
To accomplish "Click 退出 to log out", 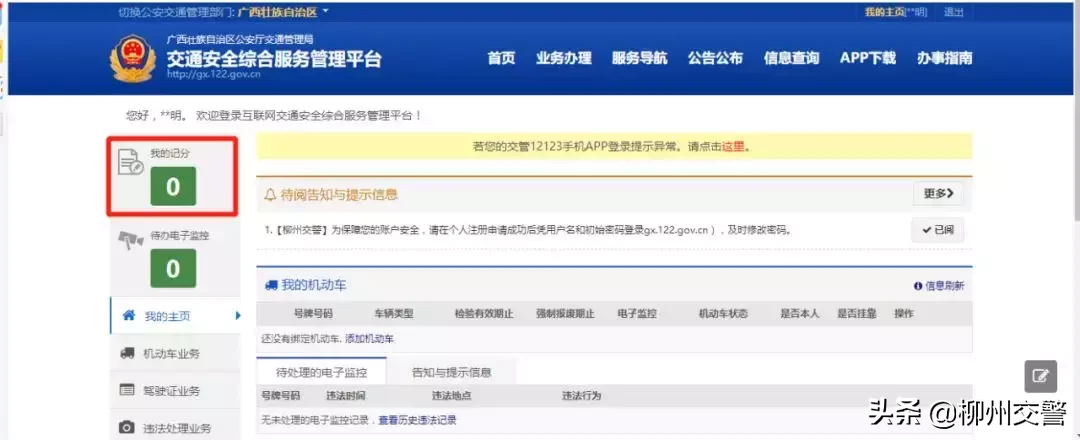I will tap(954, 12).
